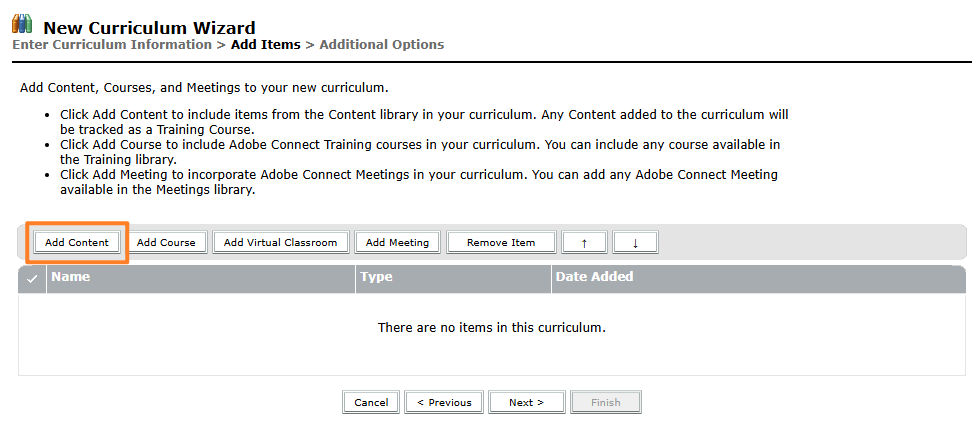Move item down with the down arrow
This screenshot has height=424, width=979.
coord(635,242)
